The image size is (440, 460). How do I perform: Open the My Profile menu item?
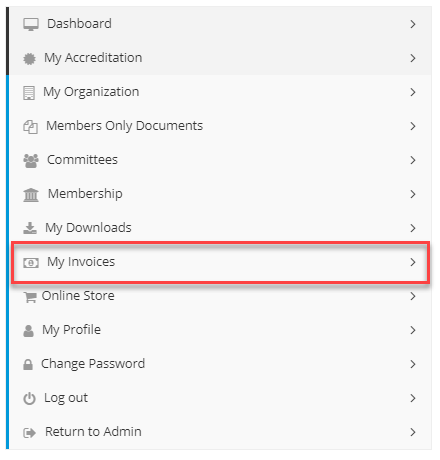pos(220,330)
